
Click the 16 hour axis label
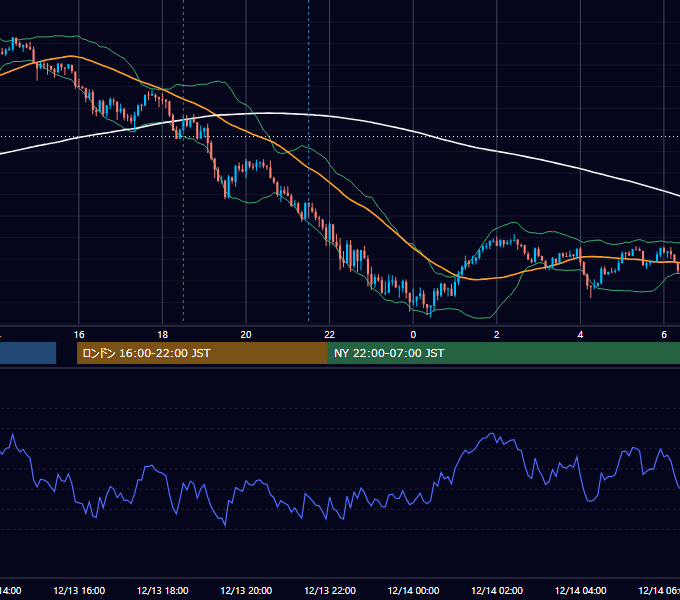pyautogui.click(x=79, y=335)
